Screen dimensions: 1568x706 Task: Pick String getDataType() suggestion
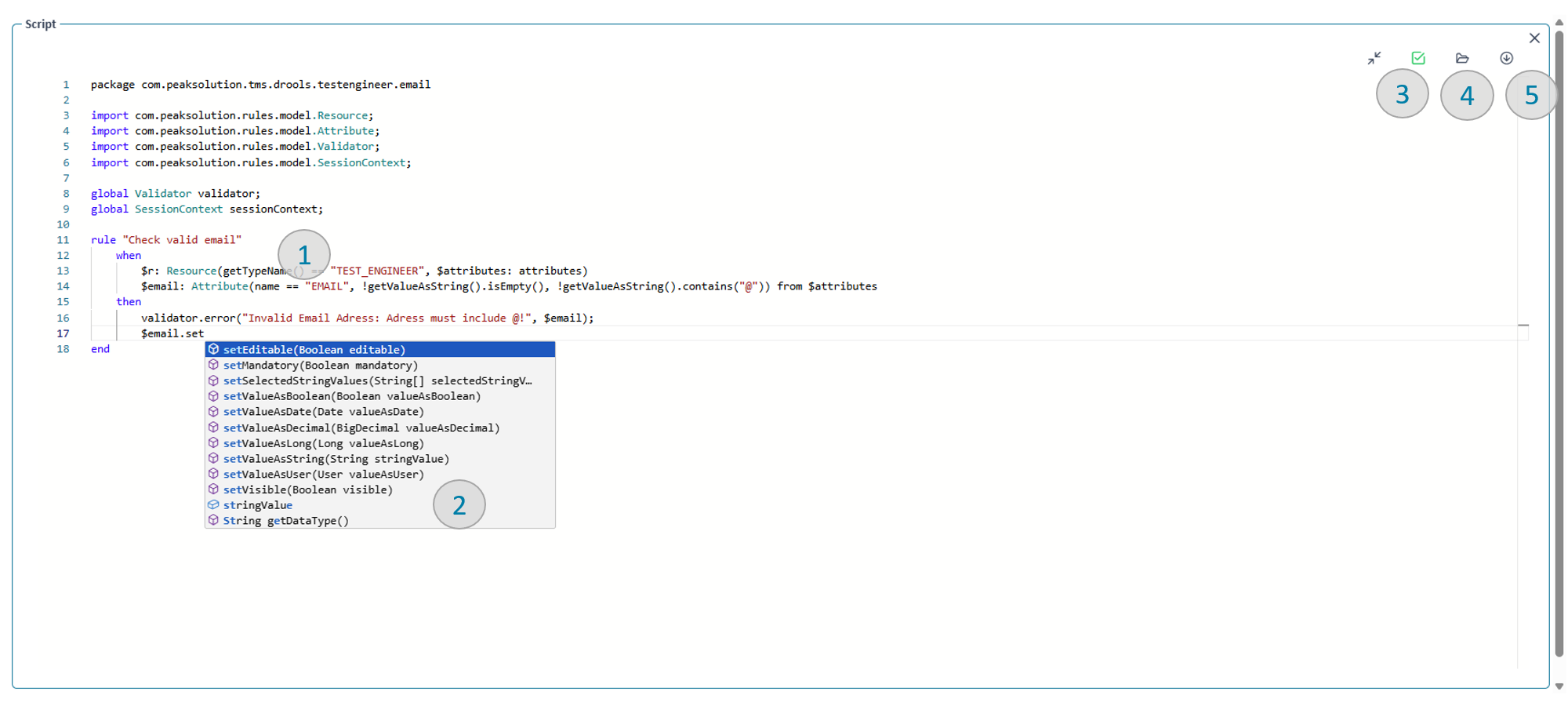[380, 521]
